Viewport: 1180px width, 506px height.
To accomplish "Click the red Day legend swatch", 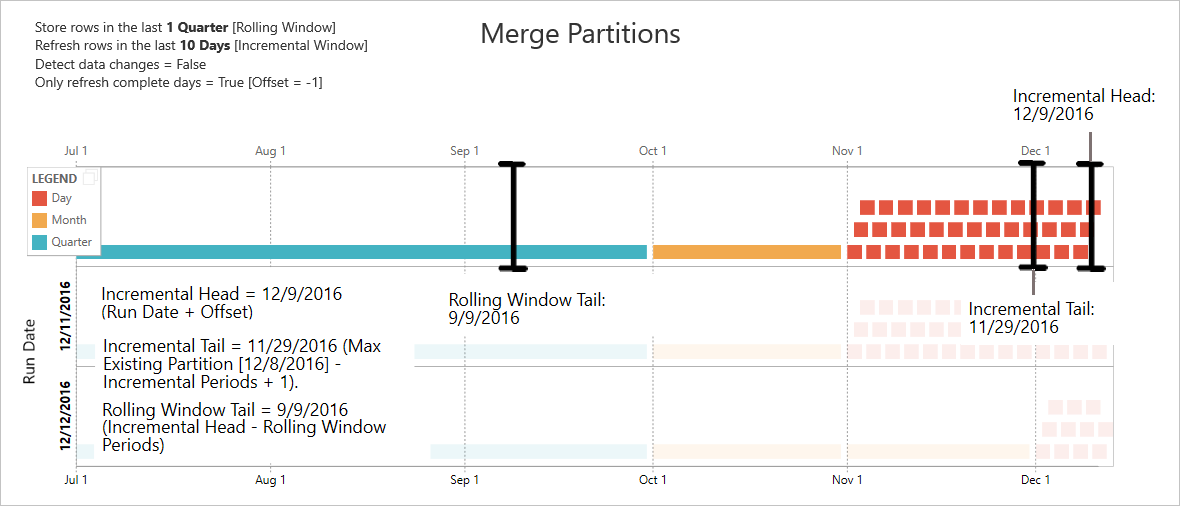I will (x=40, y=198).
